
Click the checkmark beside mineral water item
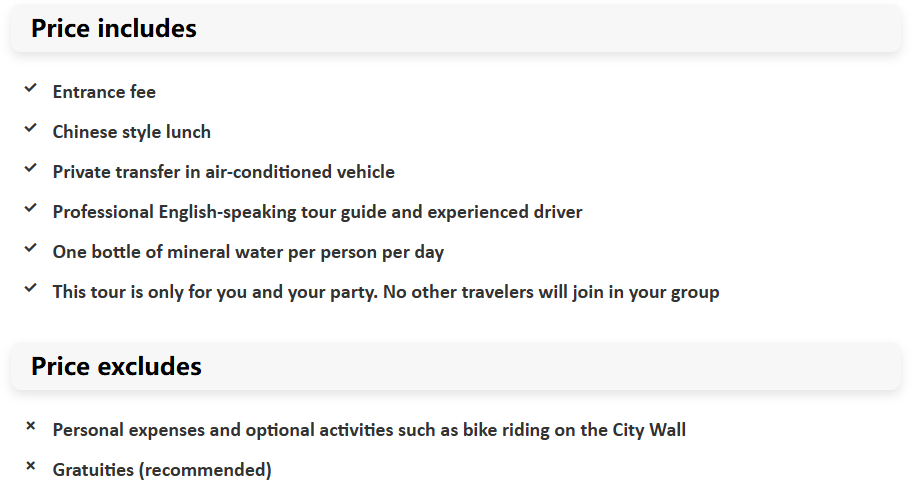30,248
